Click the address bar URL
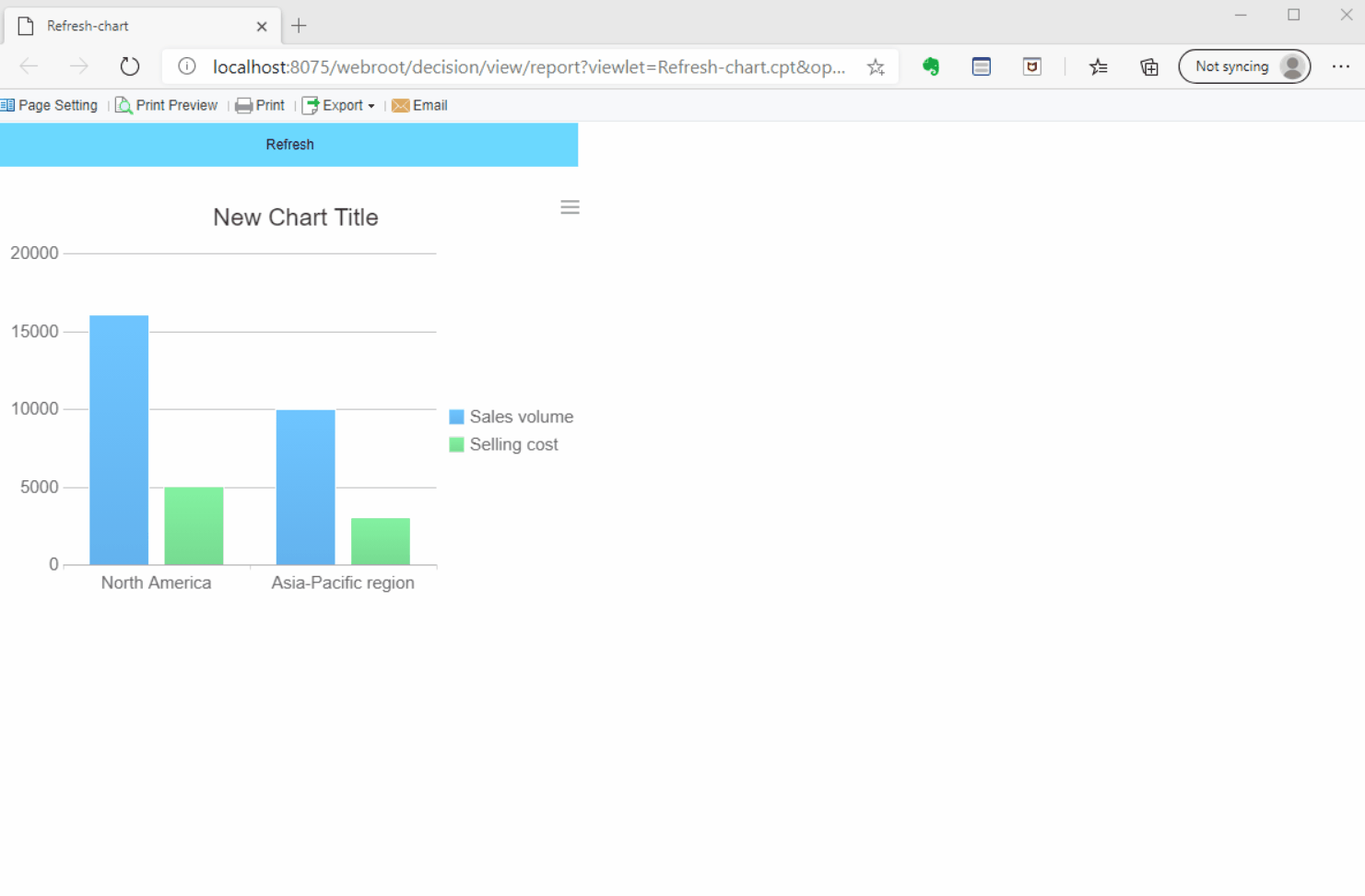Screen dimensions: 1365x896 click(x=529, y=66)
